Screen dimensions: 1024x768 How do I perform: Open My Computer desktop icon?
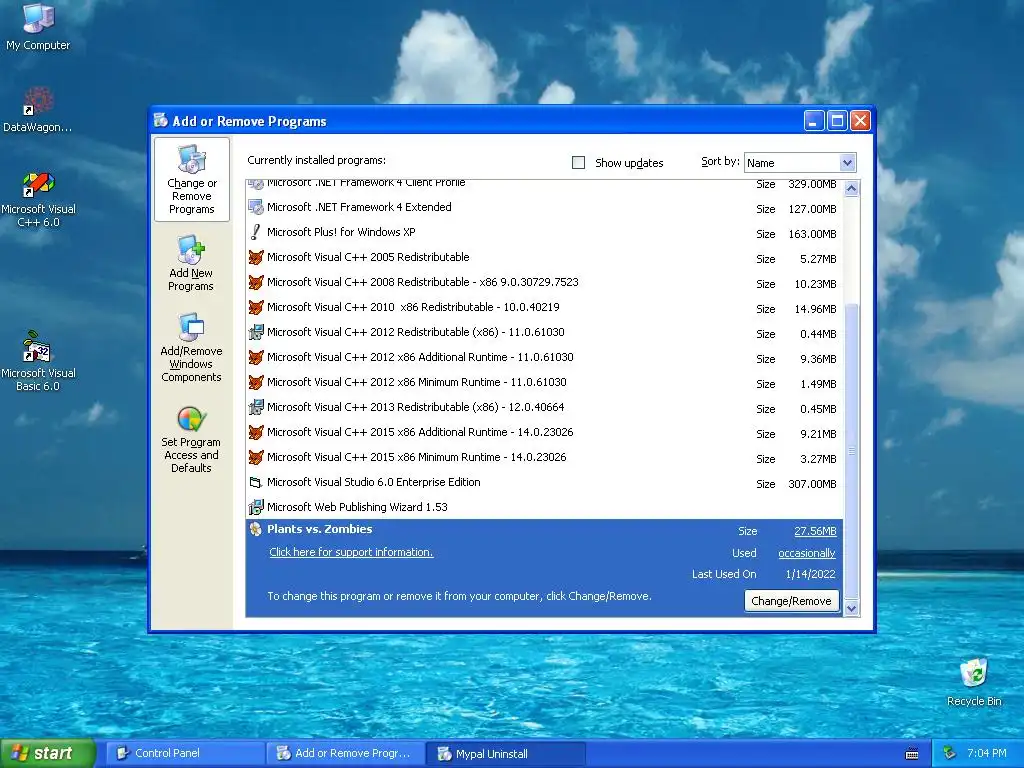[38, 26]
